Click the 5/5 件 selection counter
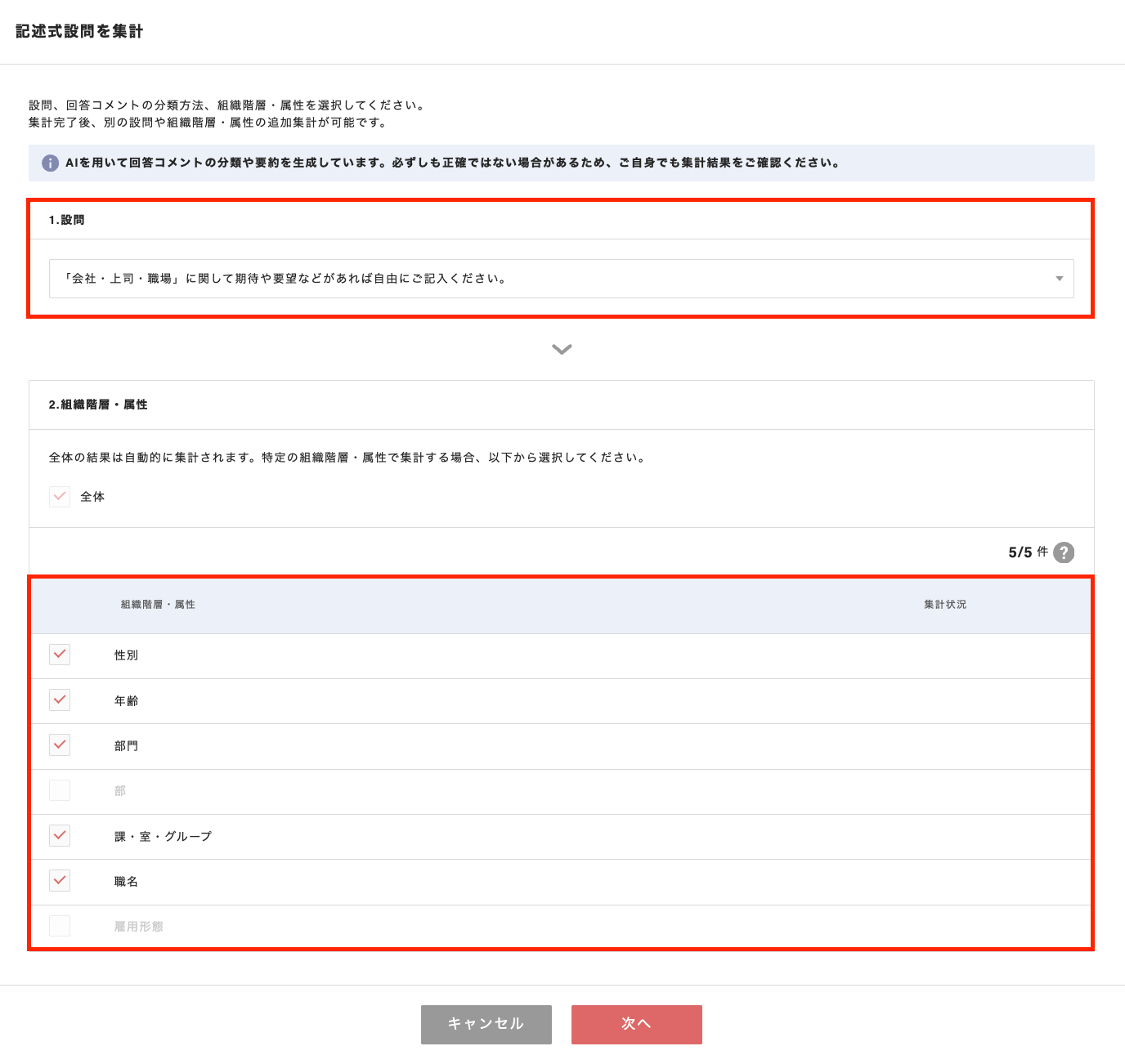The width and height of the screenshot is (1125, 1064). 1027,552
